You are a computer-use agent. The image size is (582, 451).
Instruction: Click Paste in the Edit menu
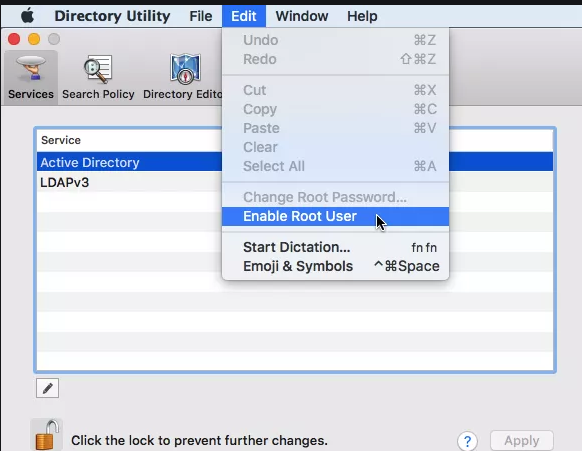(336, 128)
